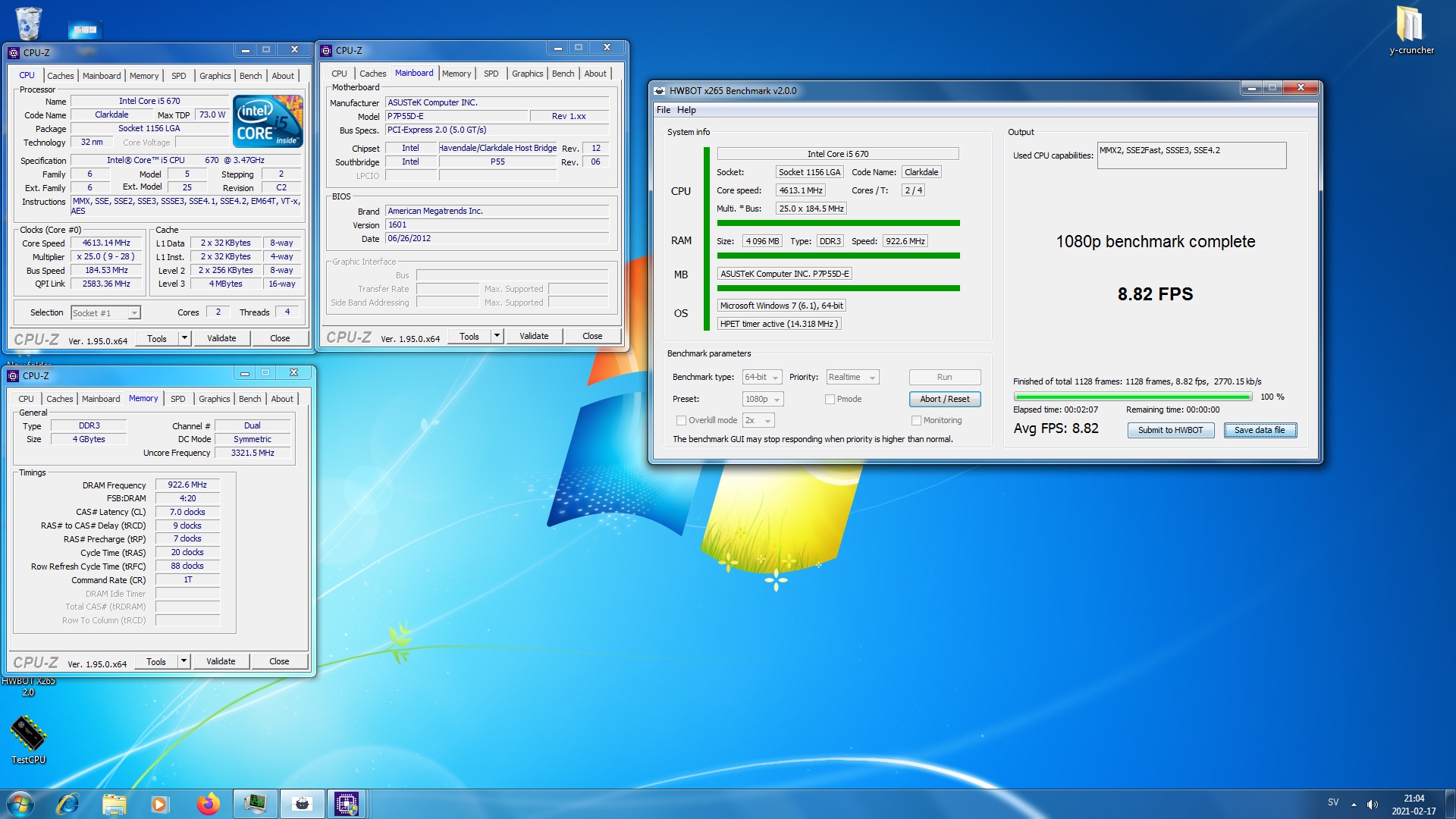Open the Help menu in HWBOT x265
This screenshot has width=1456, height=819.
point(686,110)
